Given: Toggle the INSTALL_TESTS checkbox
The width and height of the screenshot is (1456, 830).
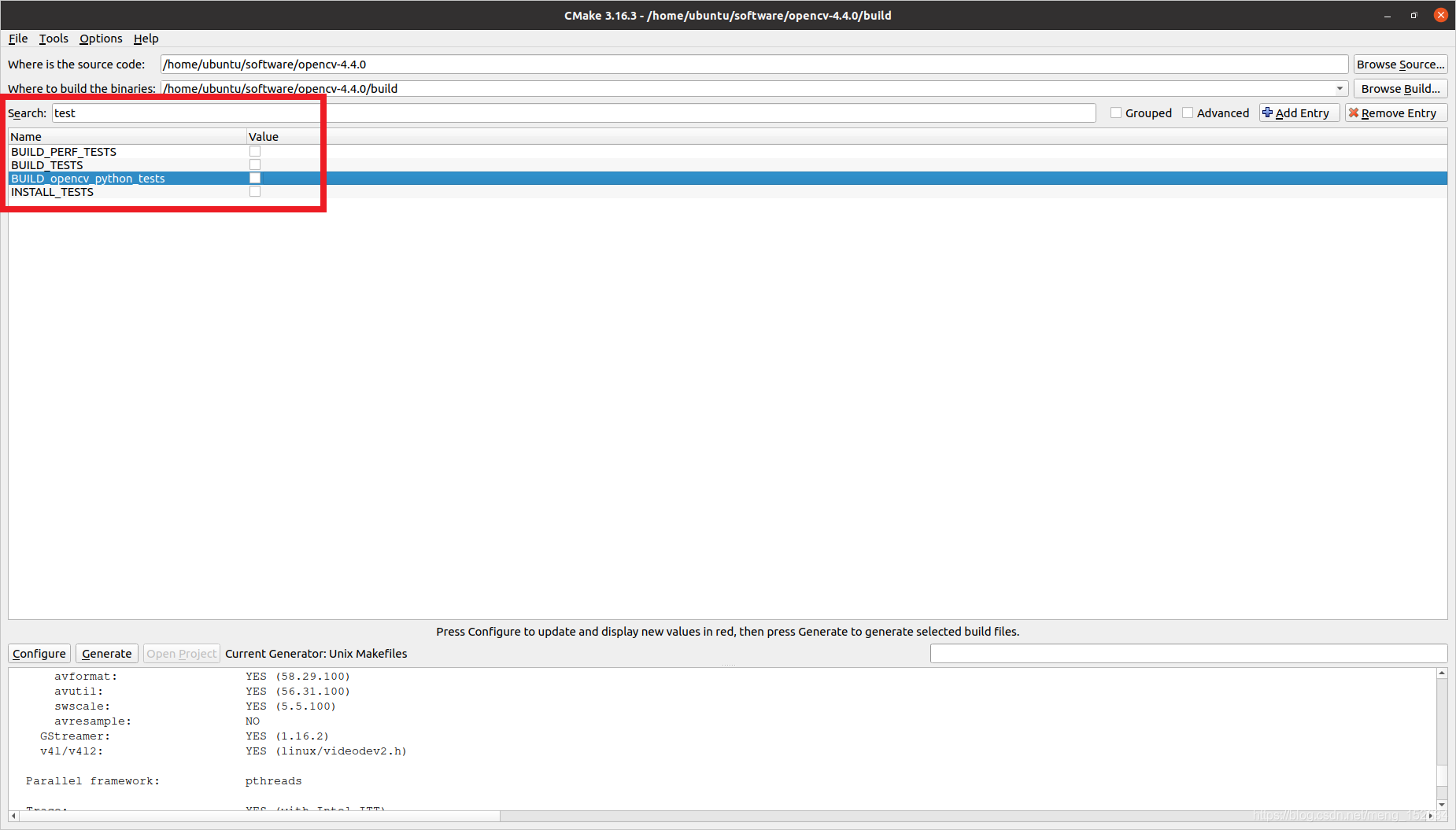Looking at the screenshot, I should 255,192.
